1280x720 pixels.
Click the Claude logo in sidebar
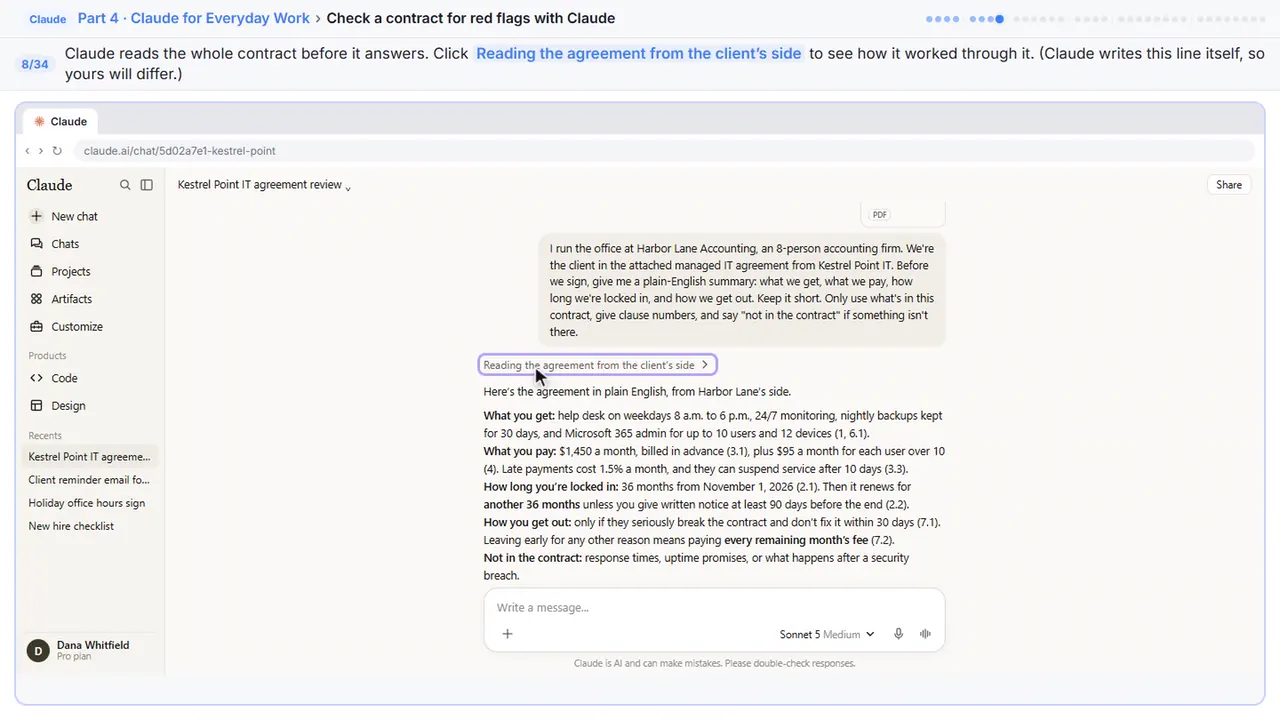tap(50, 185)
